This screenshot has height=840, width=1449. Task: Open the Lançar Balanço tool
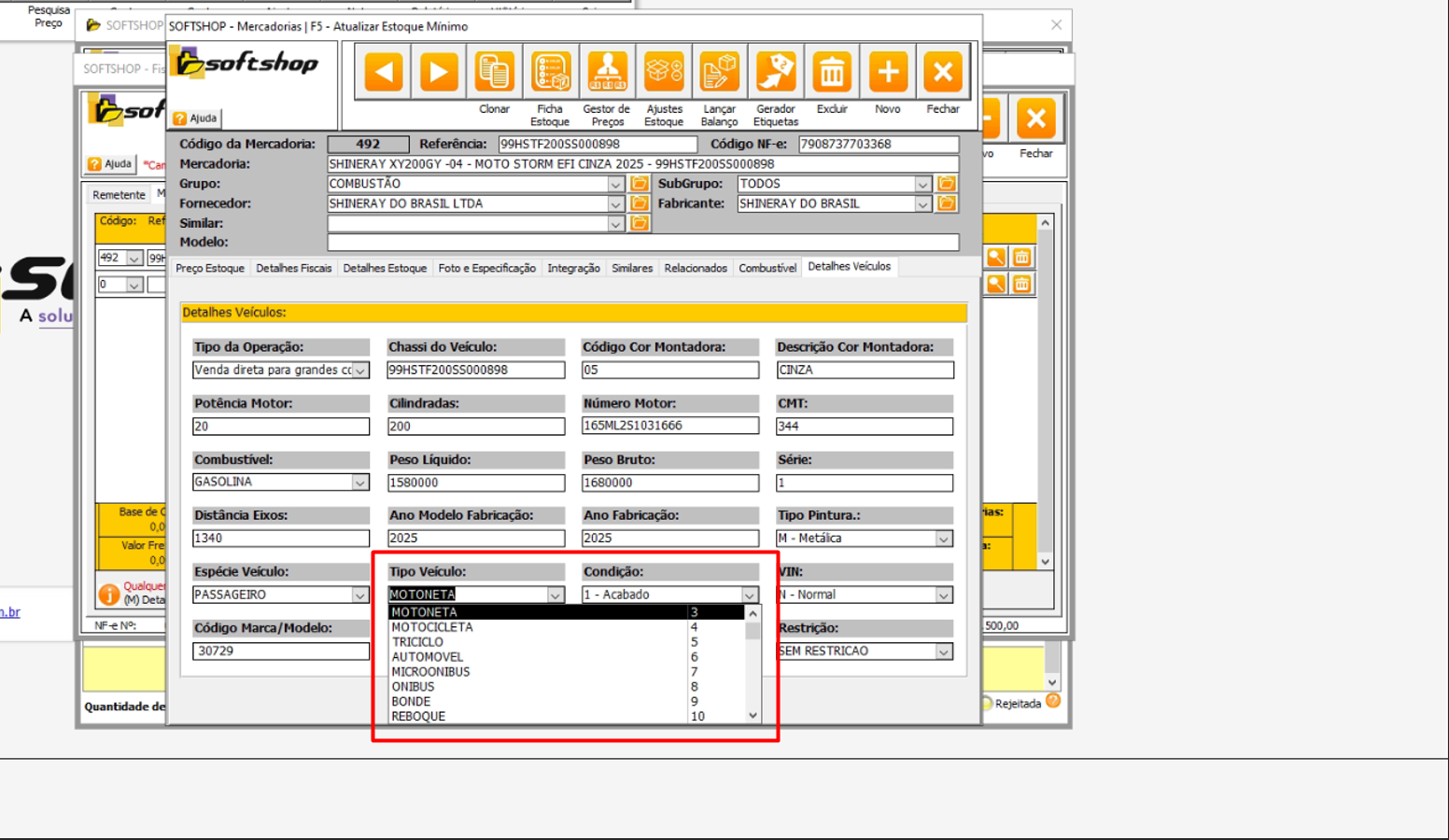(x=719, y=72)
